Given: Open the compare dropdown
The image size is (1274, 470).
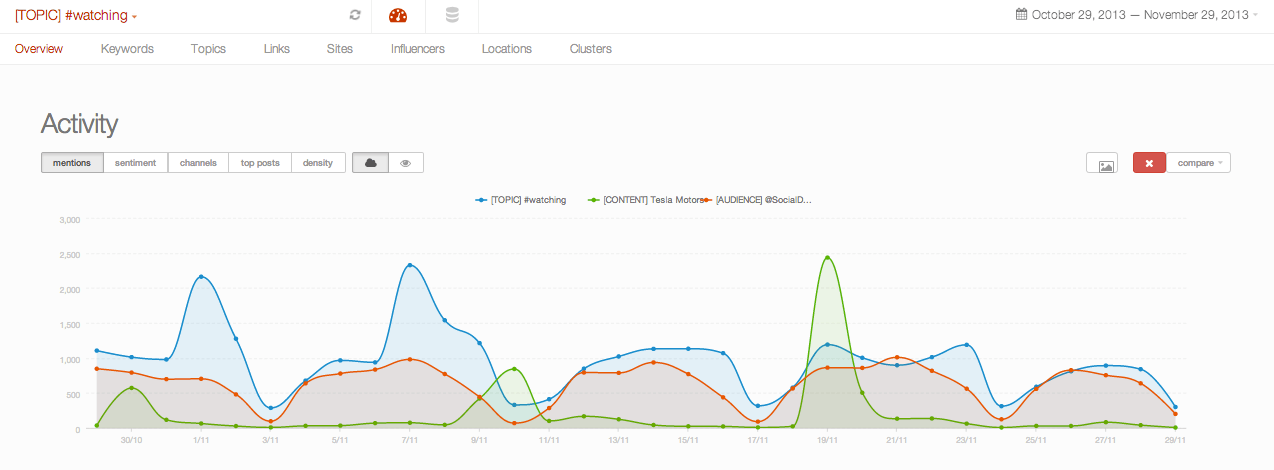Looking at the screenshot, I should [1198, 163].
